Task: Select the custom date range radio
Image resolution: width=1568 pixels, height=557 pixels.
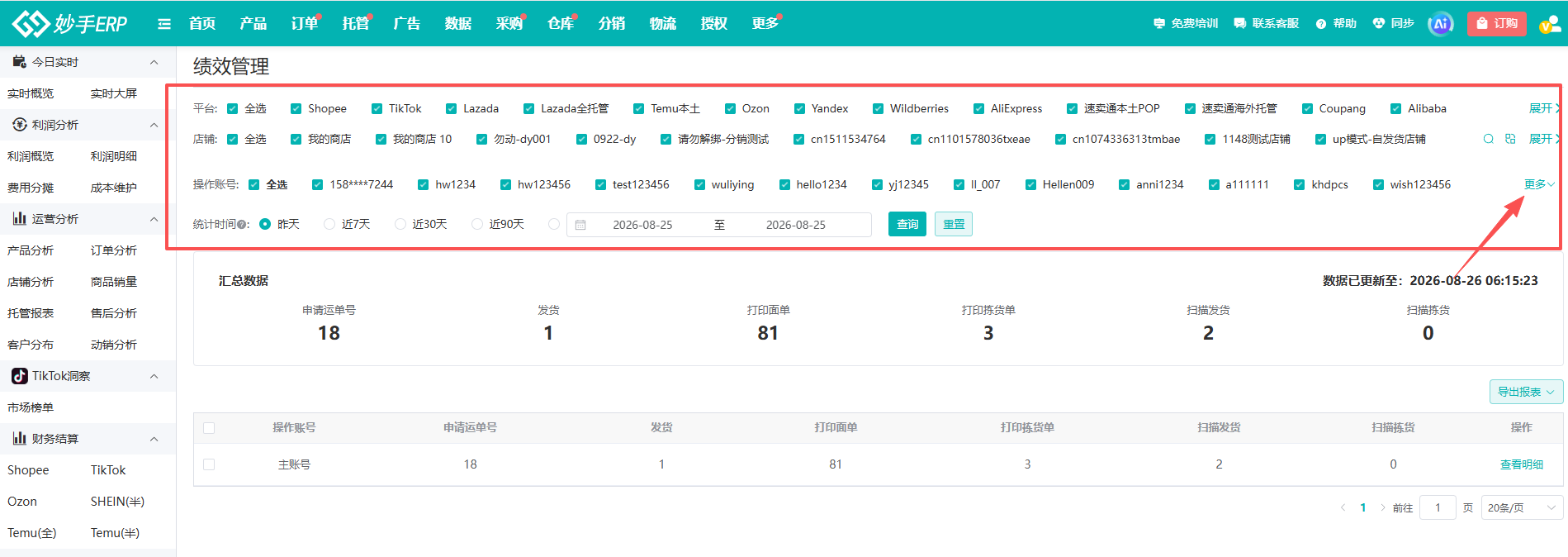Action: [554, 224]
